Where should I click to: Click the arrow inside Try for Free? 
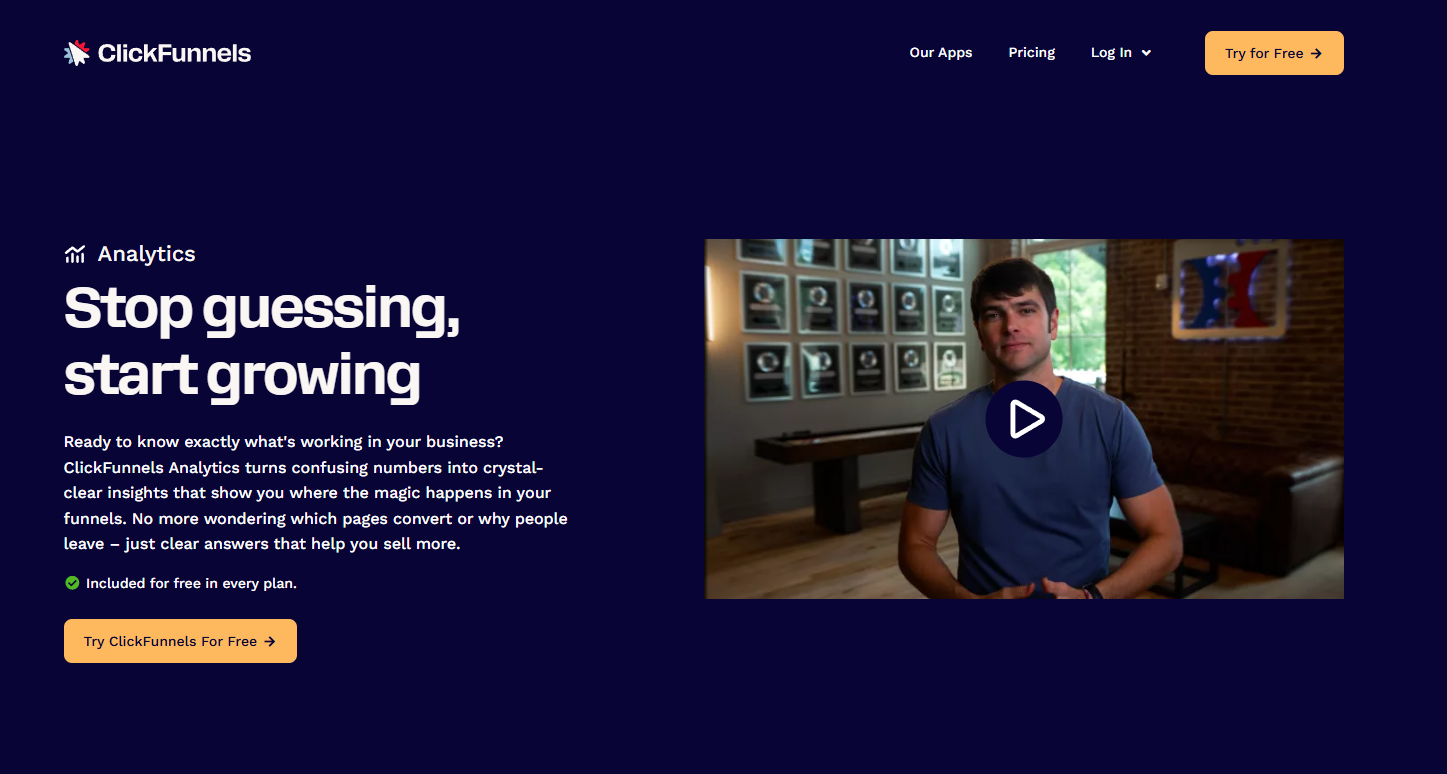pos(1316,54)
